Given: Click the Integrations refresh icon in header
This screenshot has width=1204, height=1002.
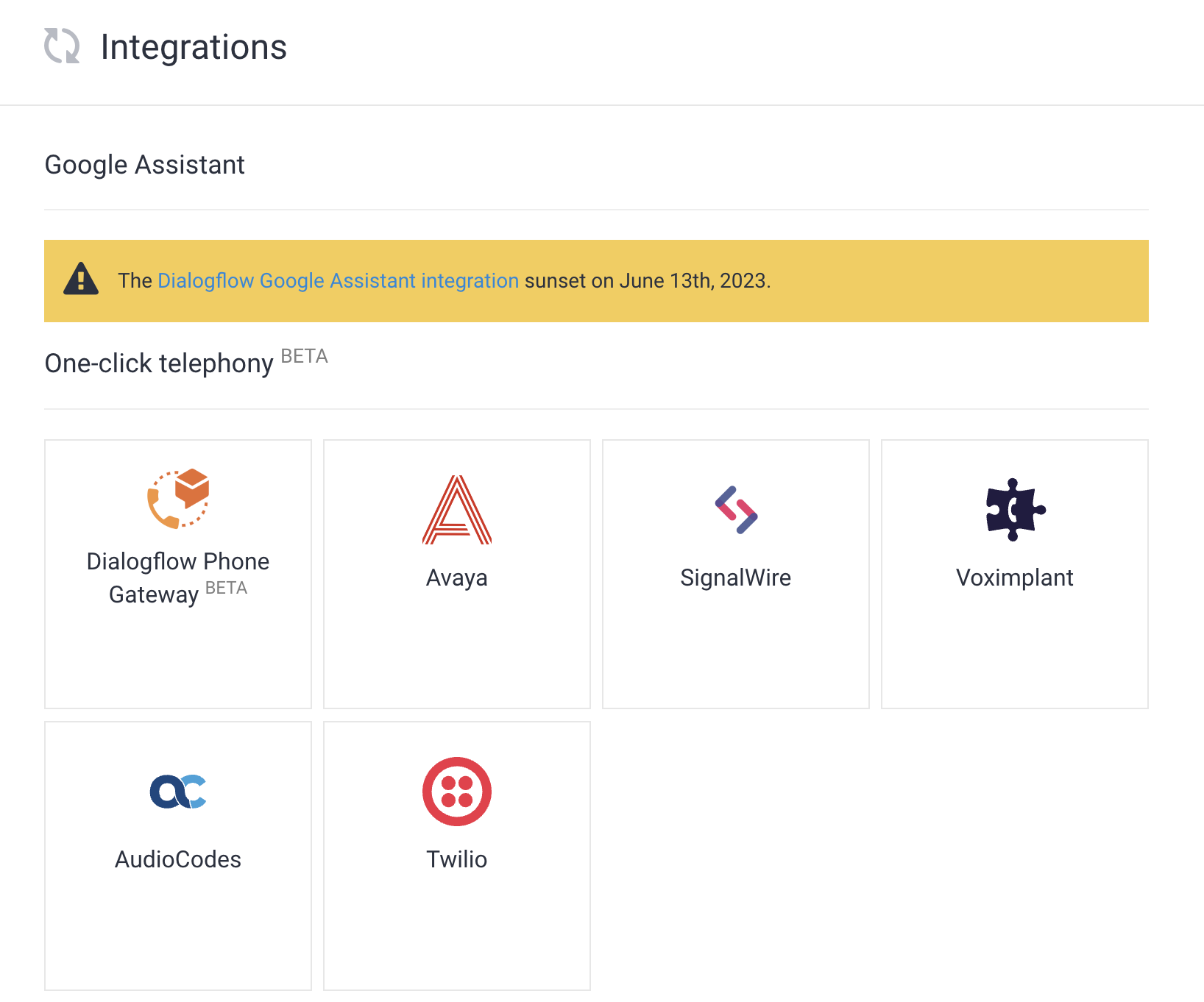Looking at the screenshot, I should pyautogui.click(x=63, y=47).
